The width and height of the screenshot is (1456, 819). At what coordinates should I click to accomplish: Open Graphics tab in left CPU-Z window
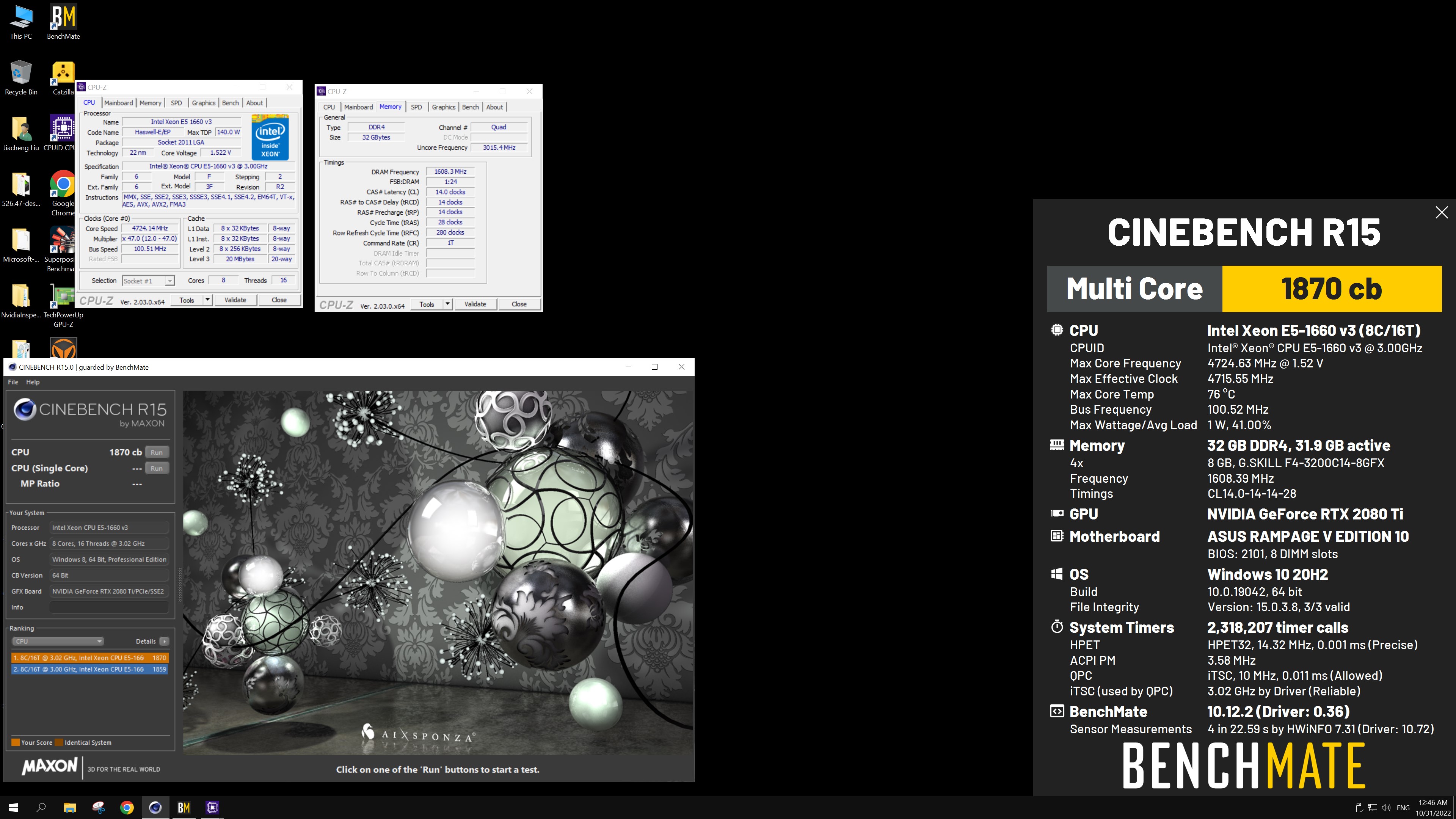coord(204,103)
